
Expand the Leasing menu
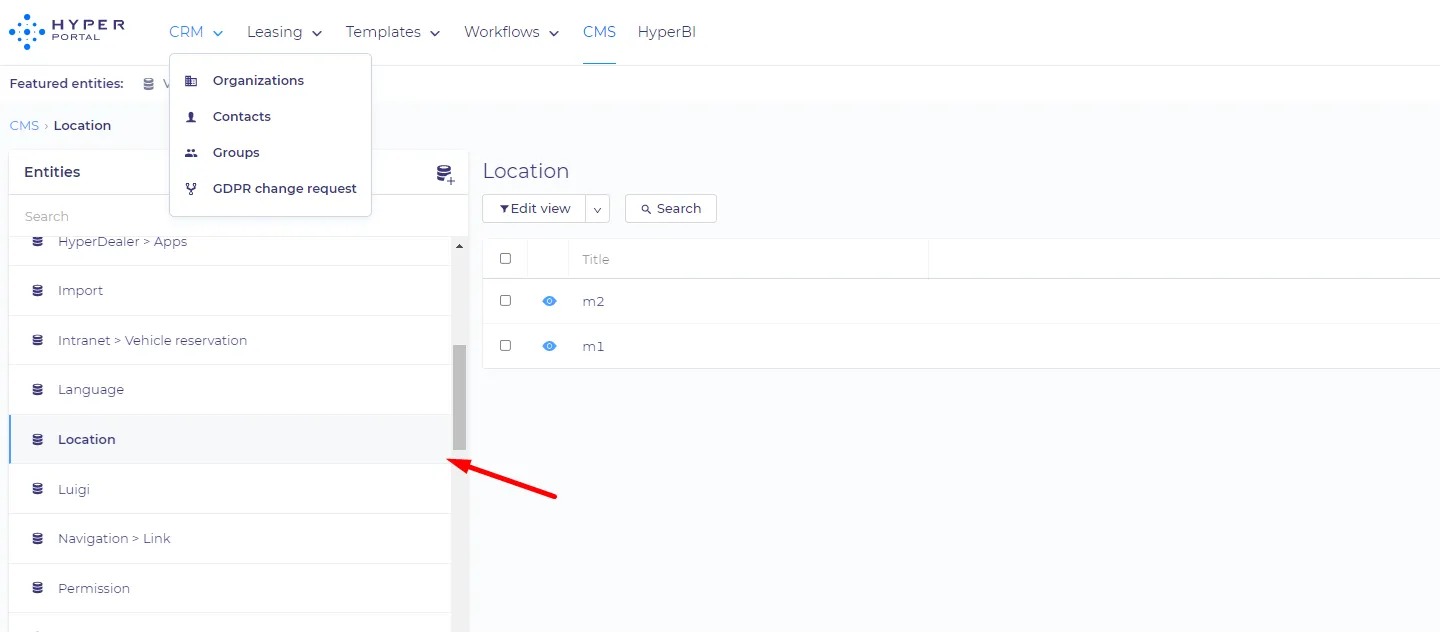(x=285, y=32)
